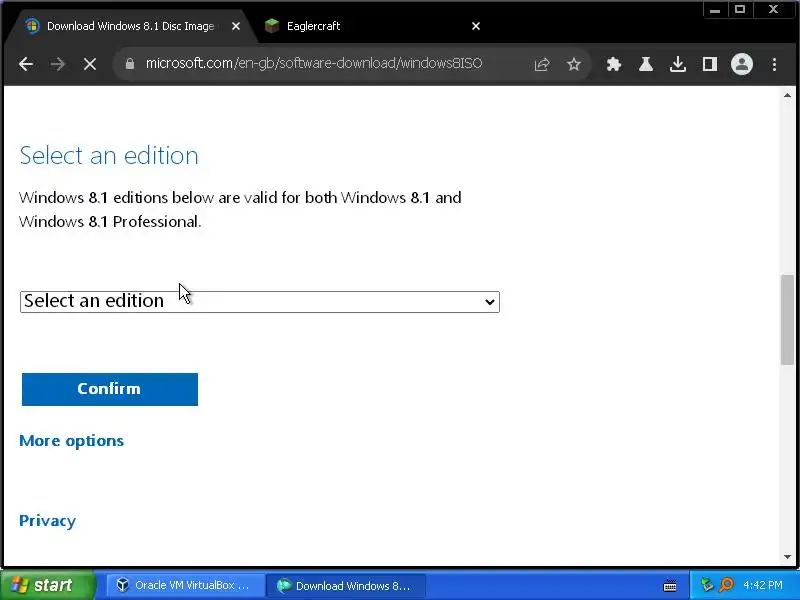This screenshot has height=600, width=800.
Task: Open Chrome three-dot menu
Action: [774, 64]
